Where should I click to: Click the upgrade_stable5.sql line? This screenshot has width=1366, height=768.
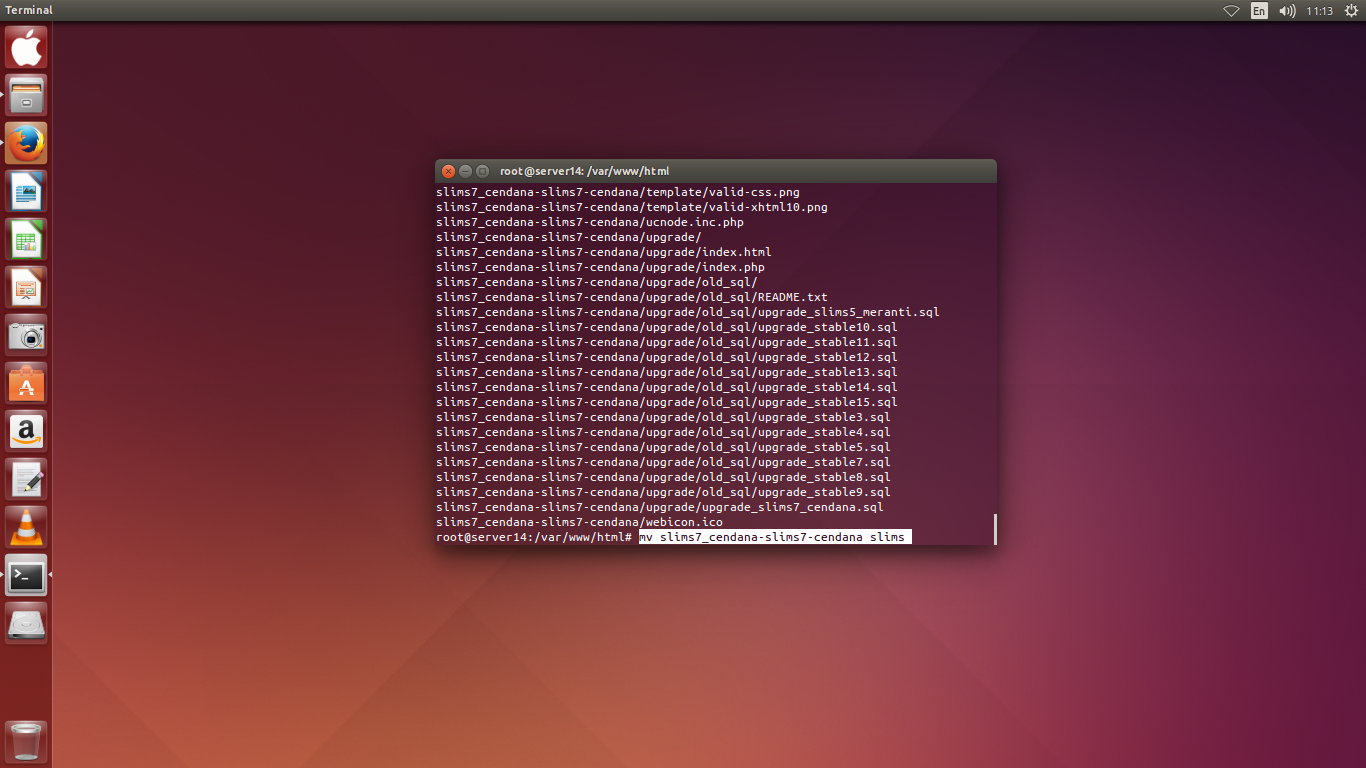click(x=663, y=447)
